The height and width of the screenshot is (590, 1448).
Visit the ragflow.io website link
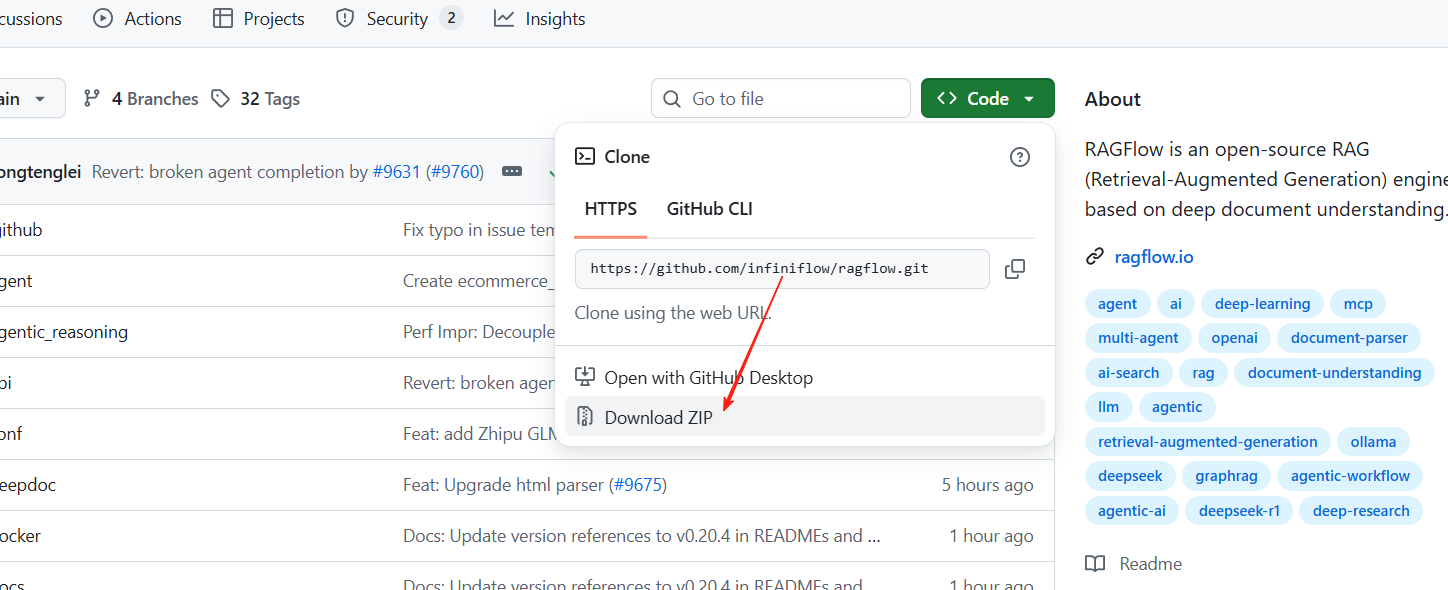[1154, 257]
